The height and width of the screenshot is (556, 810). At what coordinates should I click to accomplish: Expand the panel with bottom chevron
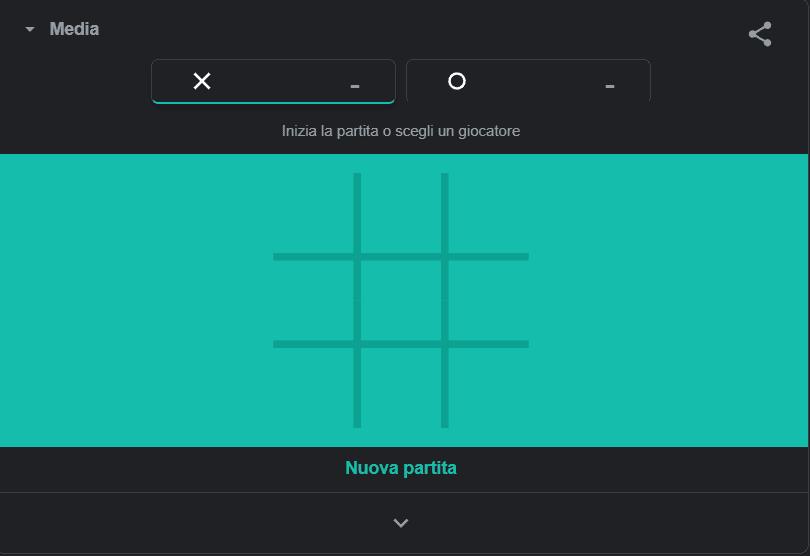click(401, 523)
